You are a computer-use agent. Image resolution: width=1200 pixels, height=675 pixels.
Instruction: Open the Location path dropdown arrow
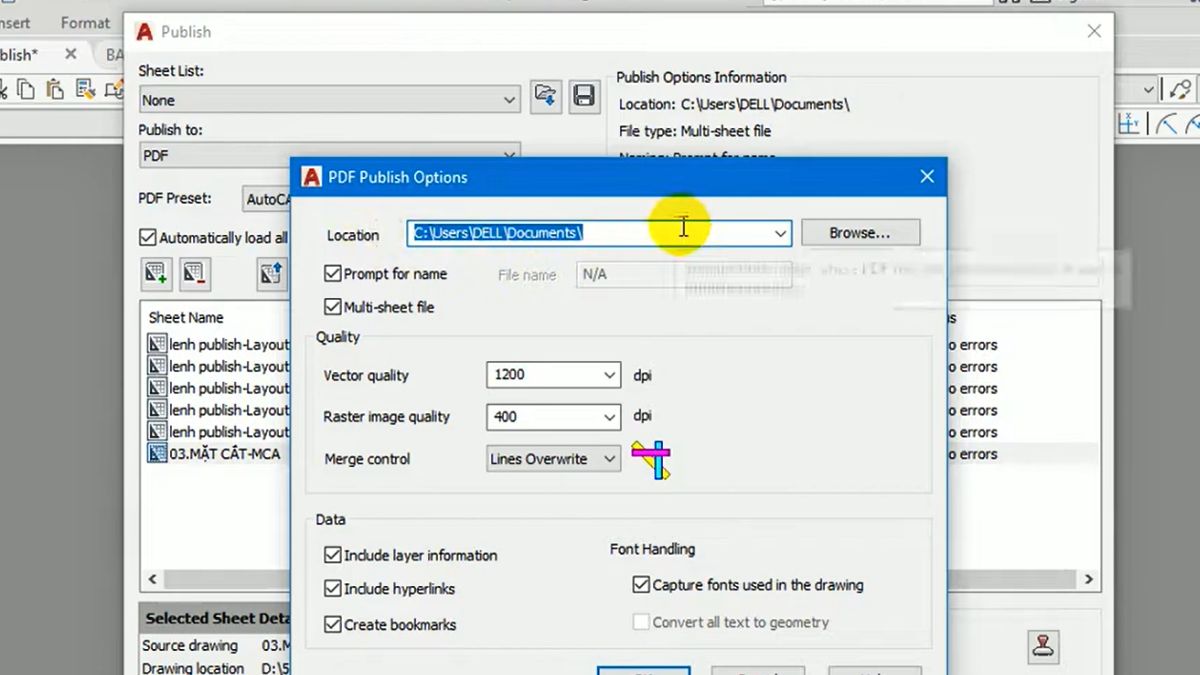tap(780, 233)
